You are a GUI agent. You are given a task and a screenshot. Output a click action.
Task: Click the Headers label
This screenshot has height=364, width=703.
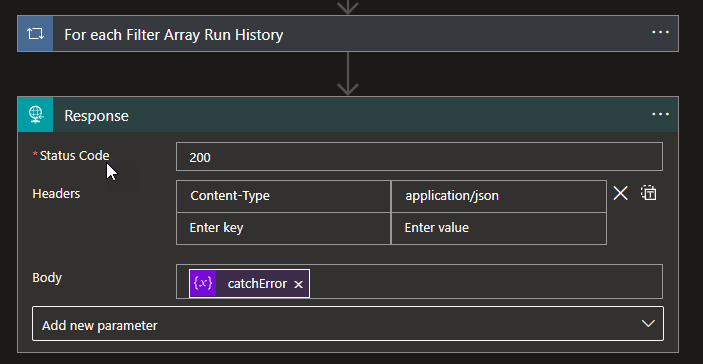(56, 194)
